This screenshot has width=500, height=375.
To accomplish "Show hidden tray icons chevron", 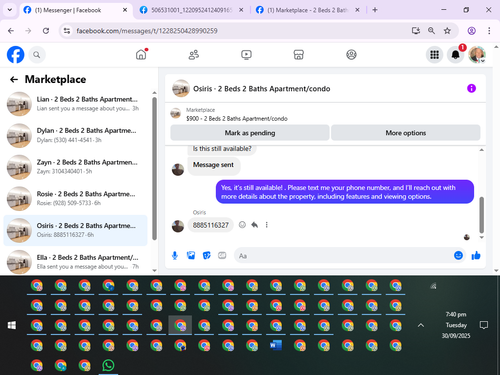I will click(421, 325).
